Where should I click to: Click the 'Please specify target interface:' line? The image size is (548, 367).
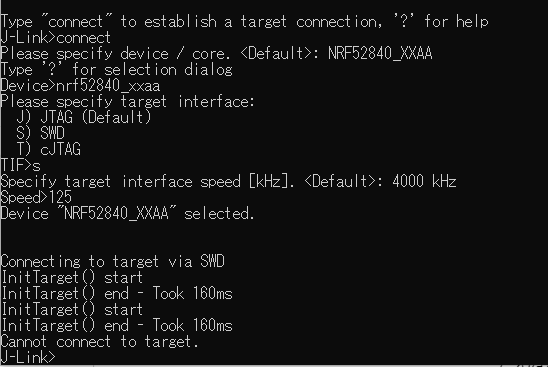coord(127,101)
